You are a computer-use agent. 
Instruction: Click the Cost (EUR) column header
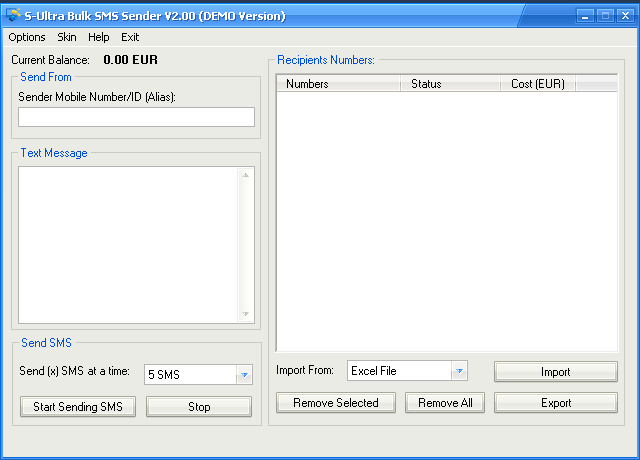pos(537,84)
